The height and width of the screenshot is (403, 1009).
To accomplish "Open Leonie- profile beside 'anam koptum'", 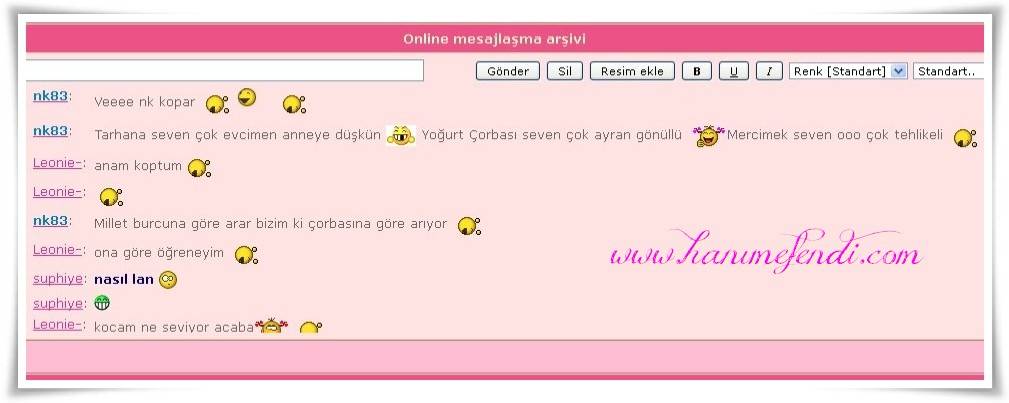I will [x=57, y=162].
